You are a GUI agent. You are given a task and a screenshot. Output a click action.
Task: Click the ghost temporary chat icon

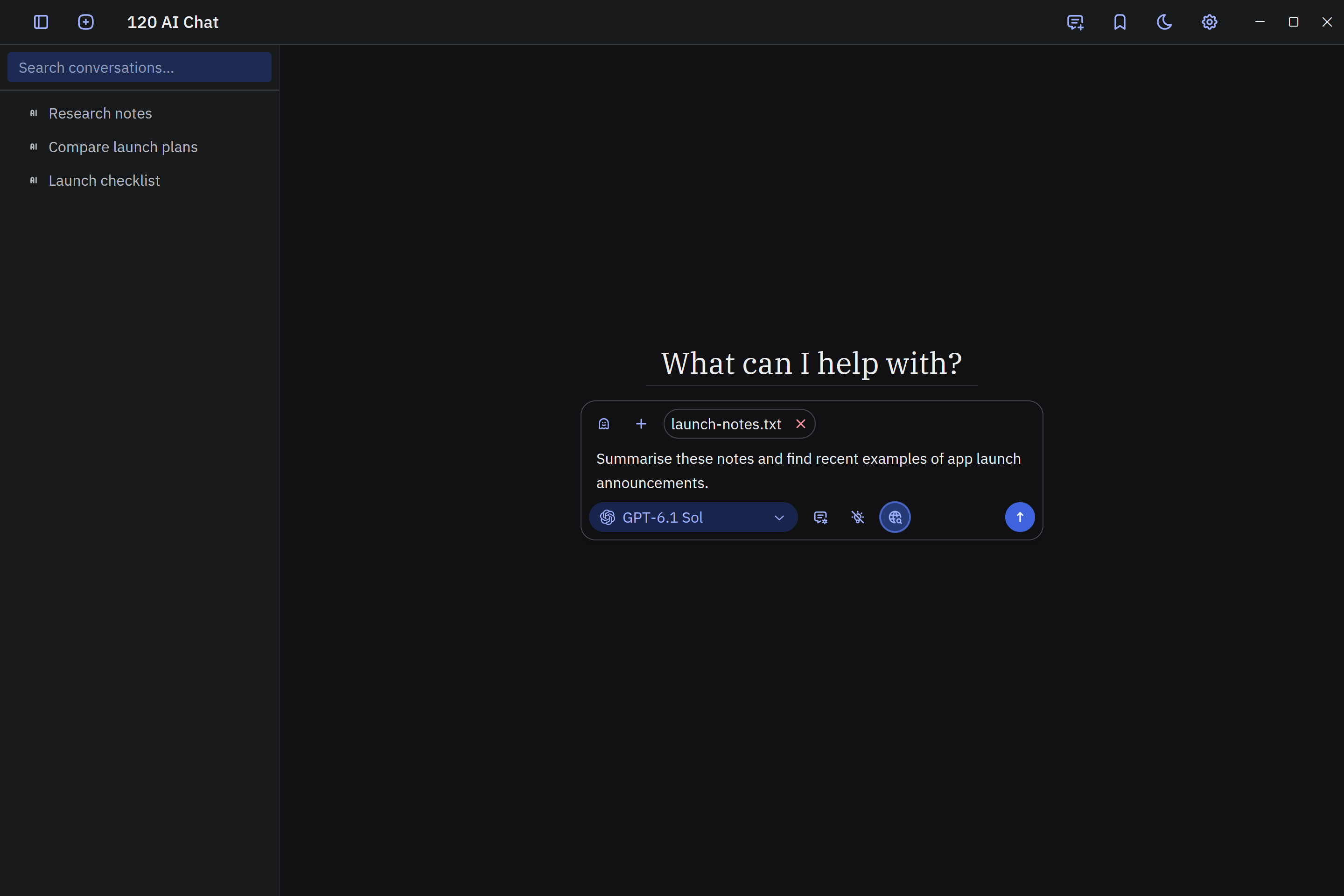604,424
